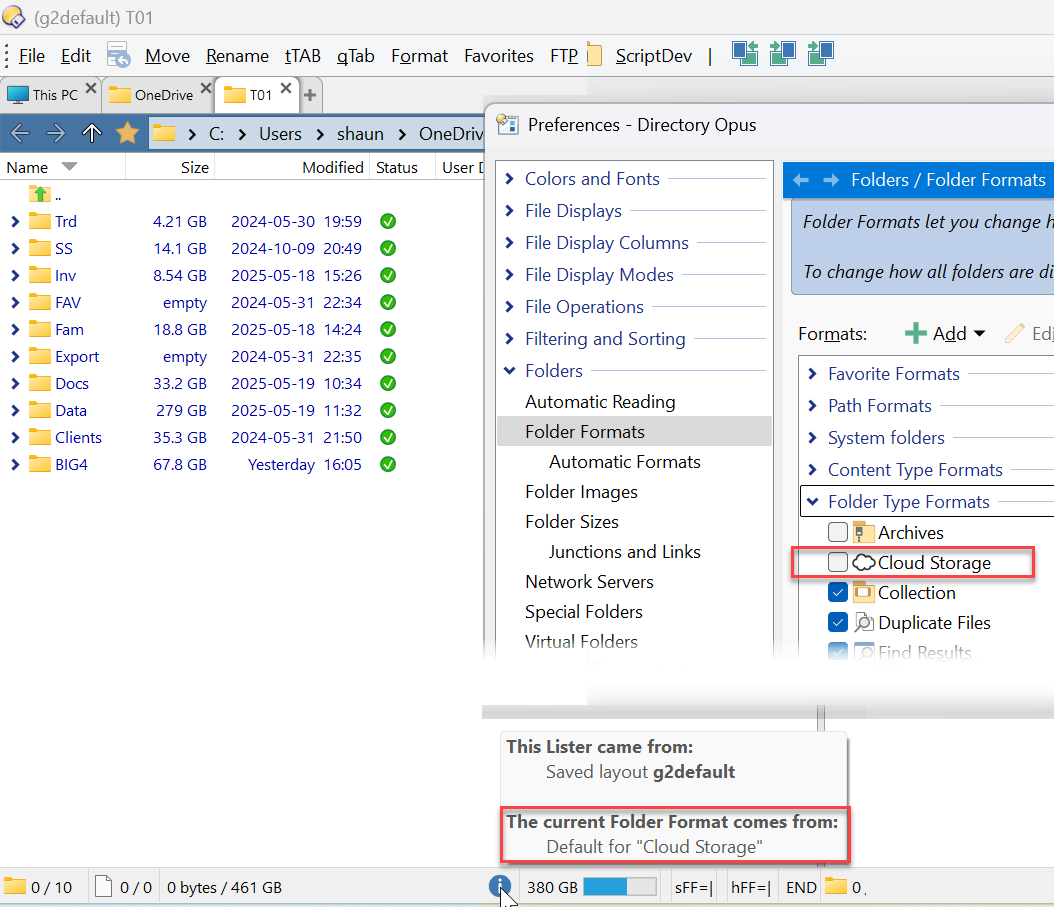Select Folder Sizes in Preferences tree
Image resolution: width=1054 pixels, height=907 pixels.
[x=571, y=522]
